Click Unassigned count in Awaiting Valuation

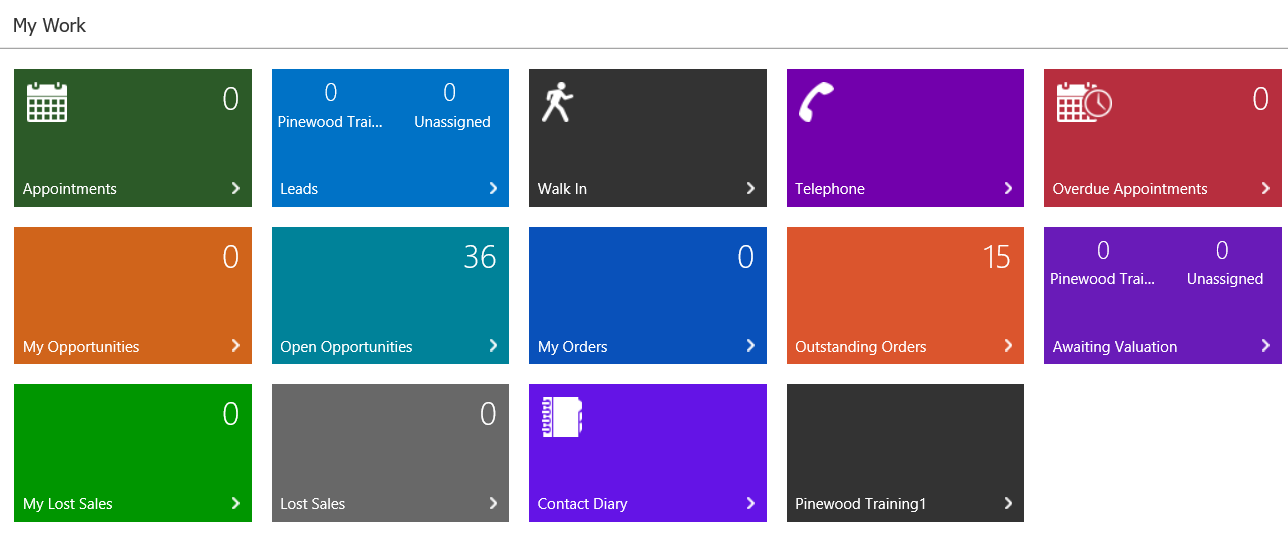point(1223,251)
